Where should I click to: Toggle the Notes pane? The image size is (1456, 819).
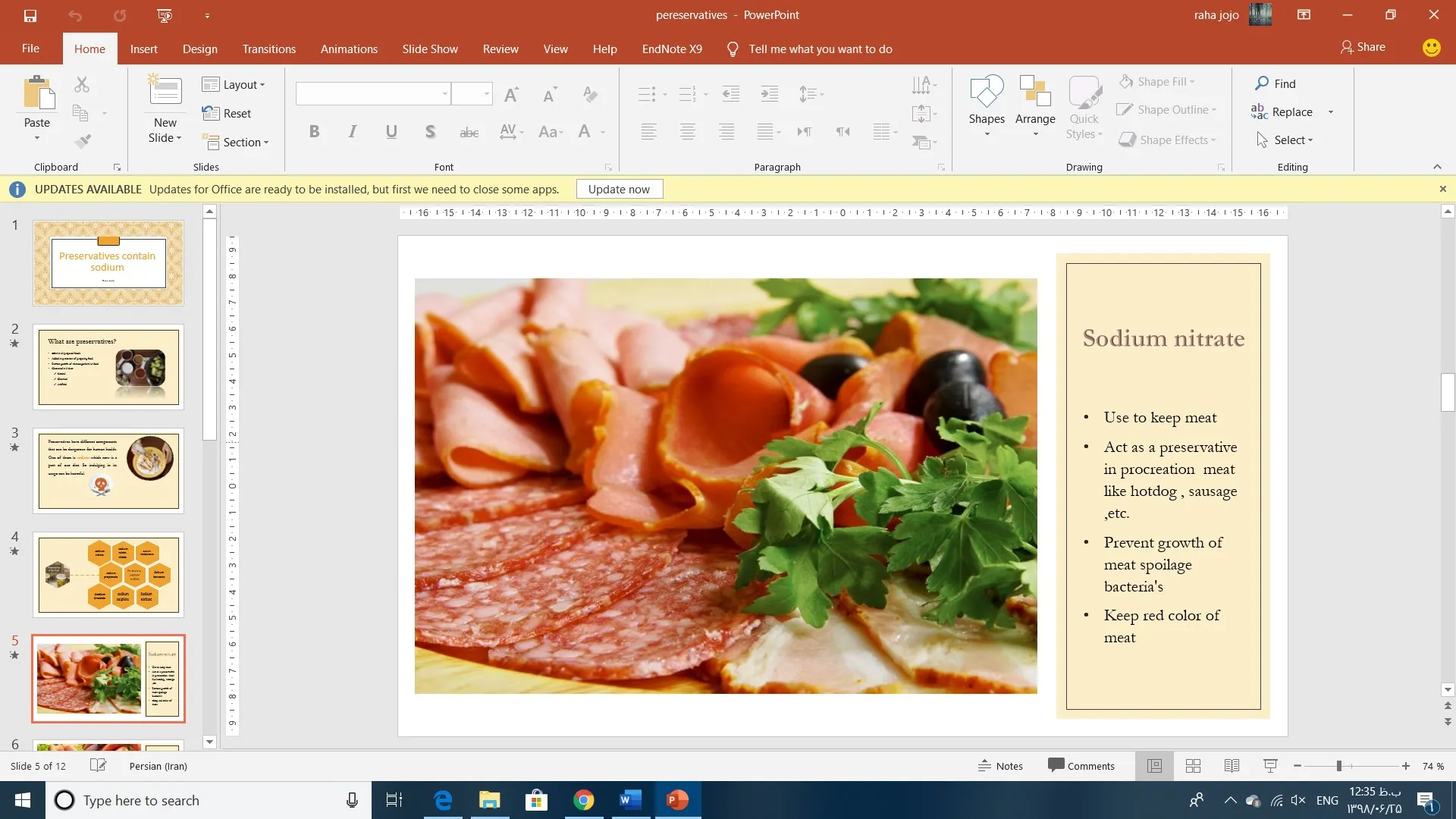tap(1000, 766)
